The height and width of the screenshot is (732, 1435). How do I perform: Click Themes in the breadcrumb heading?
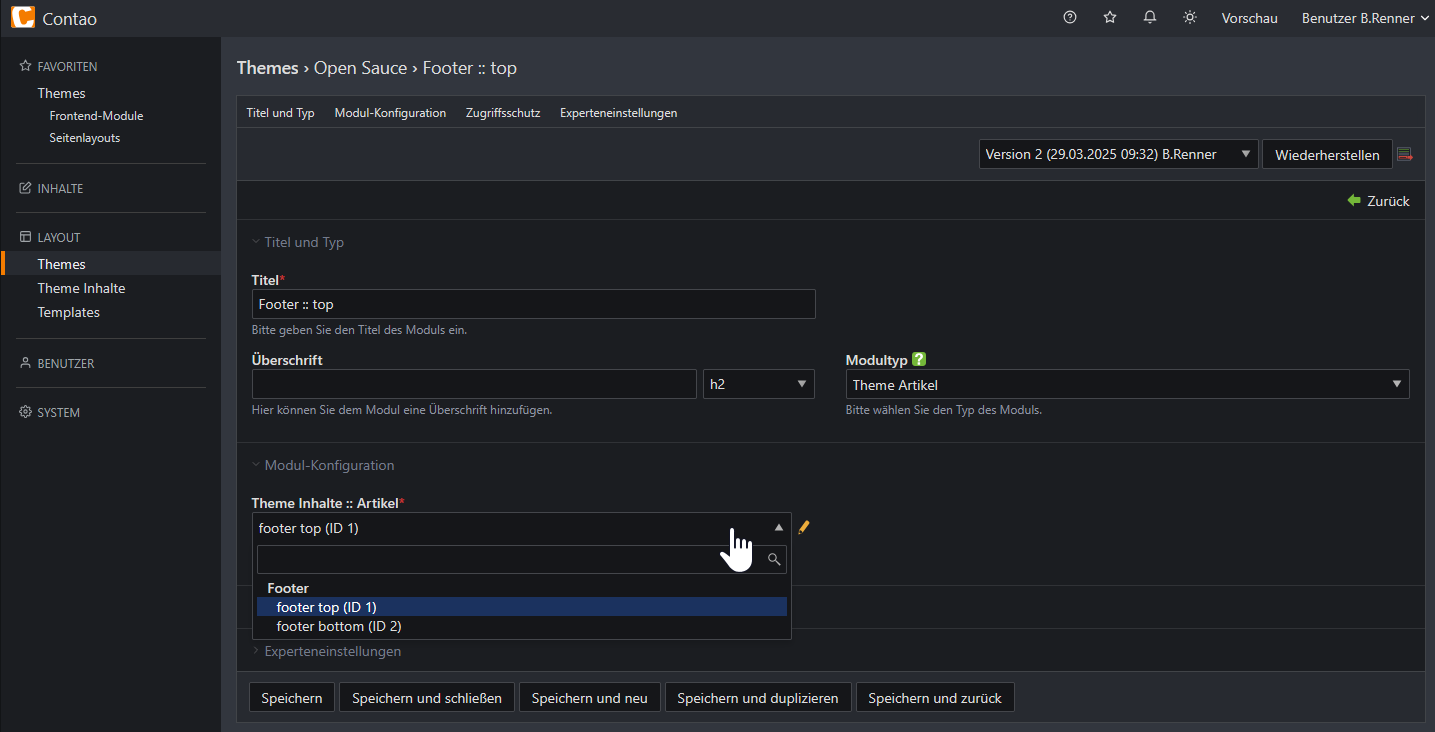pos(267,68)
